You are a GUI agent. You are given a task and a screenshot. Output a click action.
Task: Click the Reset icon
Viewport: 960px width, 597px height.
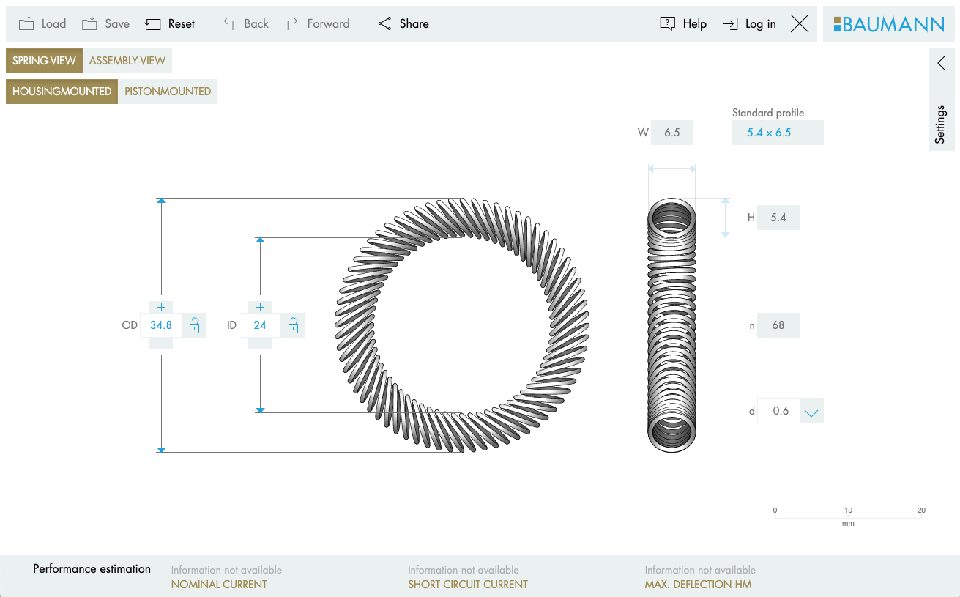point(152,24)
